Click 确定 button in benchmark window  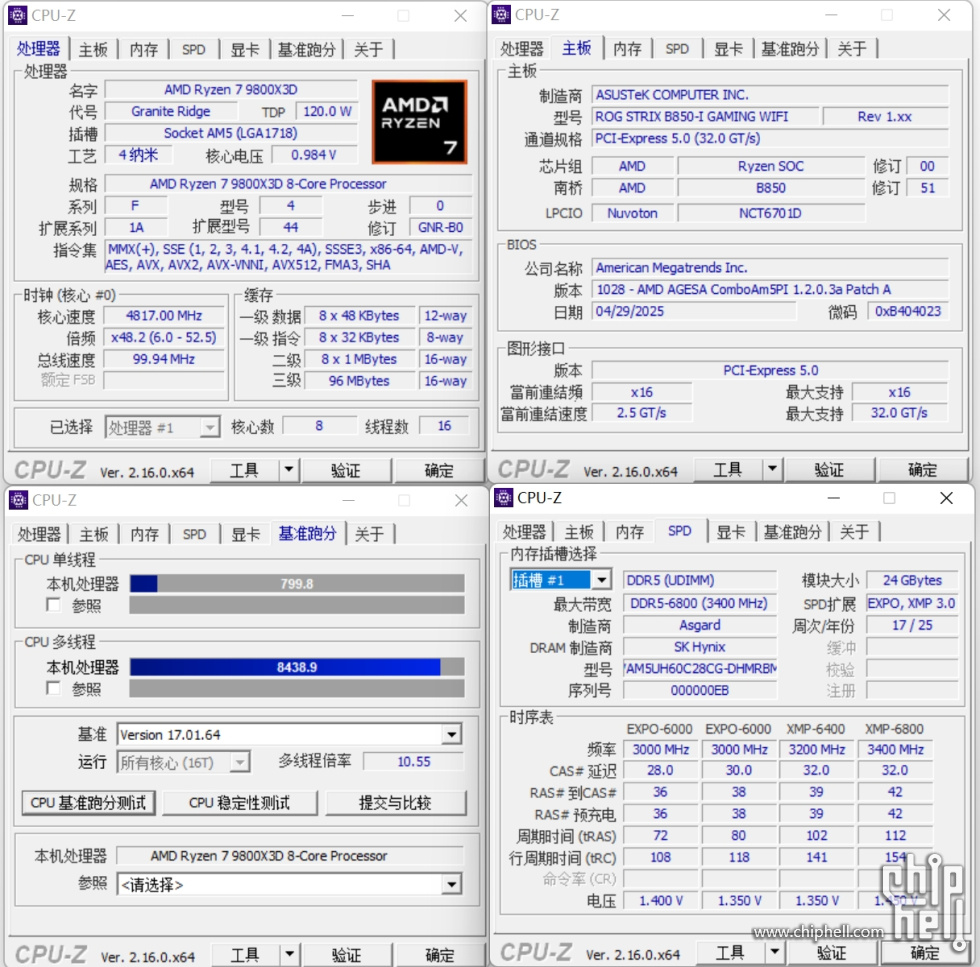[x=439, y=954]
